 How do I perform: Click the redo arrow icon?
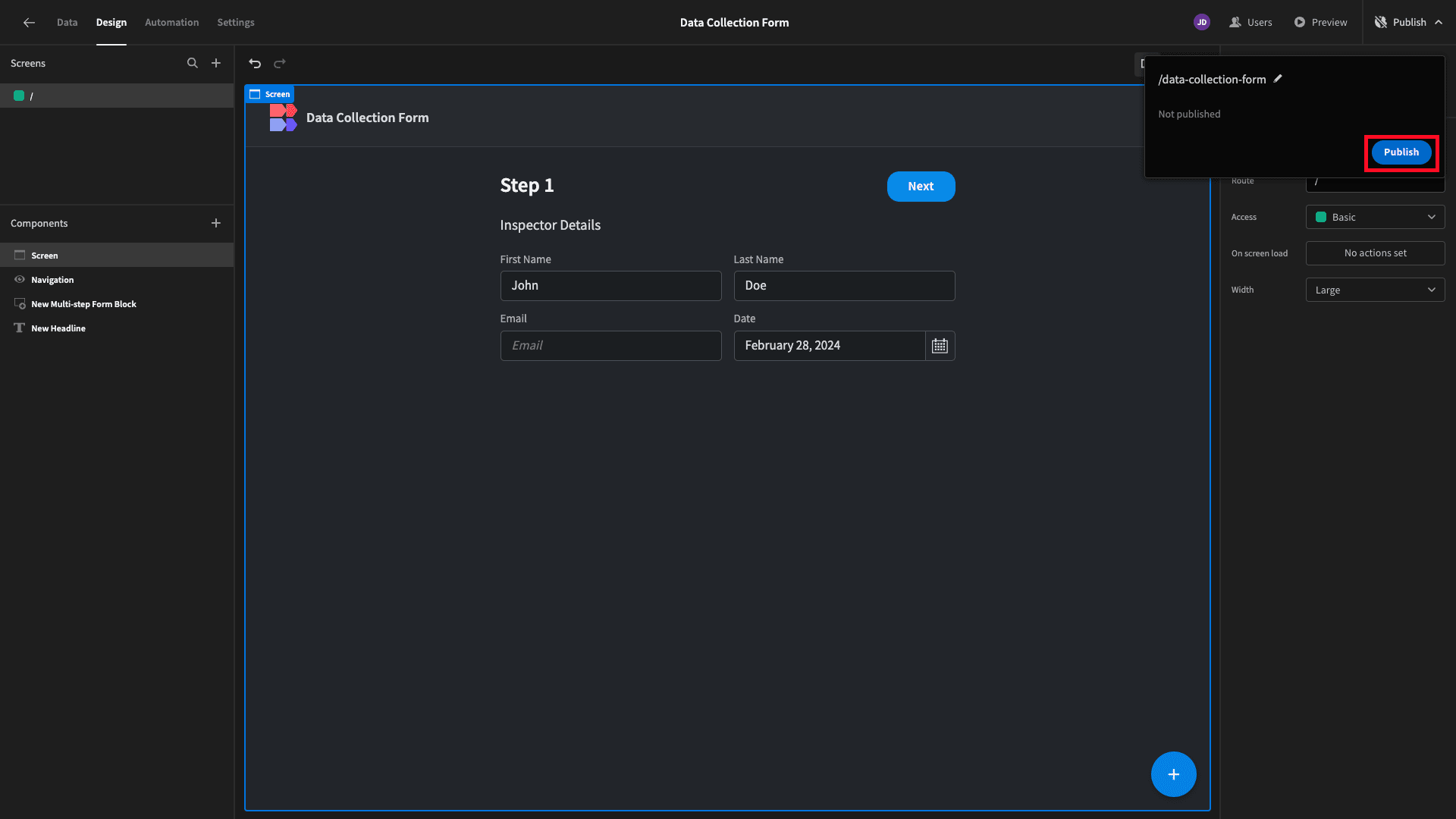(280, 64)
